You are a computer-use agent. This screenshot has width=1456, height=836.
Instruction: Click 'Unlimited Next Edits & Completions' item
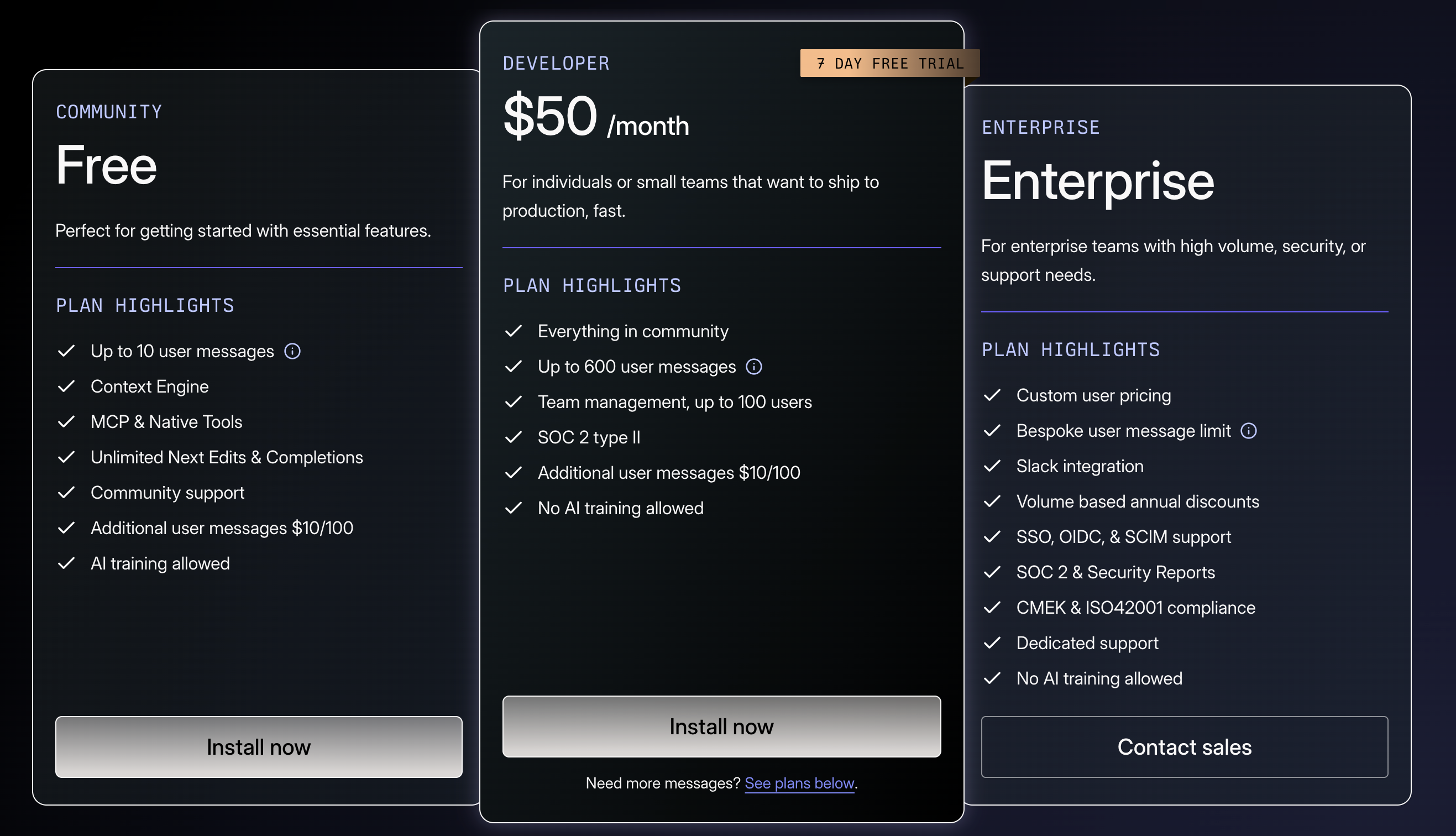tap(227, 457)
